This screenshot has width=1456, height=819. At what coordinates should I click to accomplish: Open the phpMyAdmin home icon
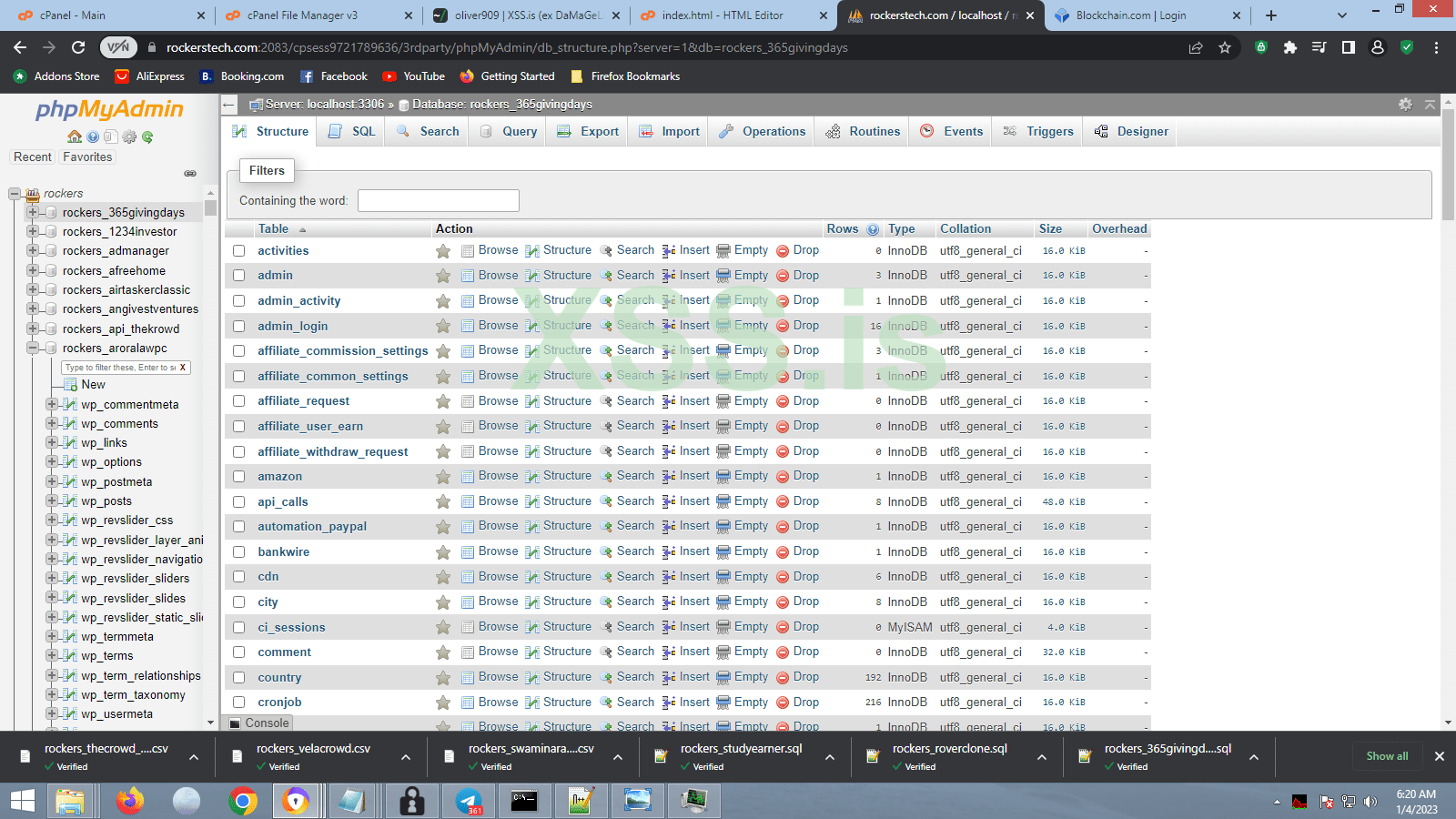75,136
